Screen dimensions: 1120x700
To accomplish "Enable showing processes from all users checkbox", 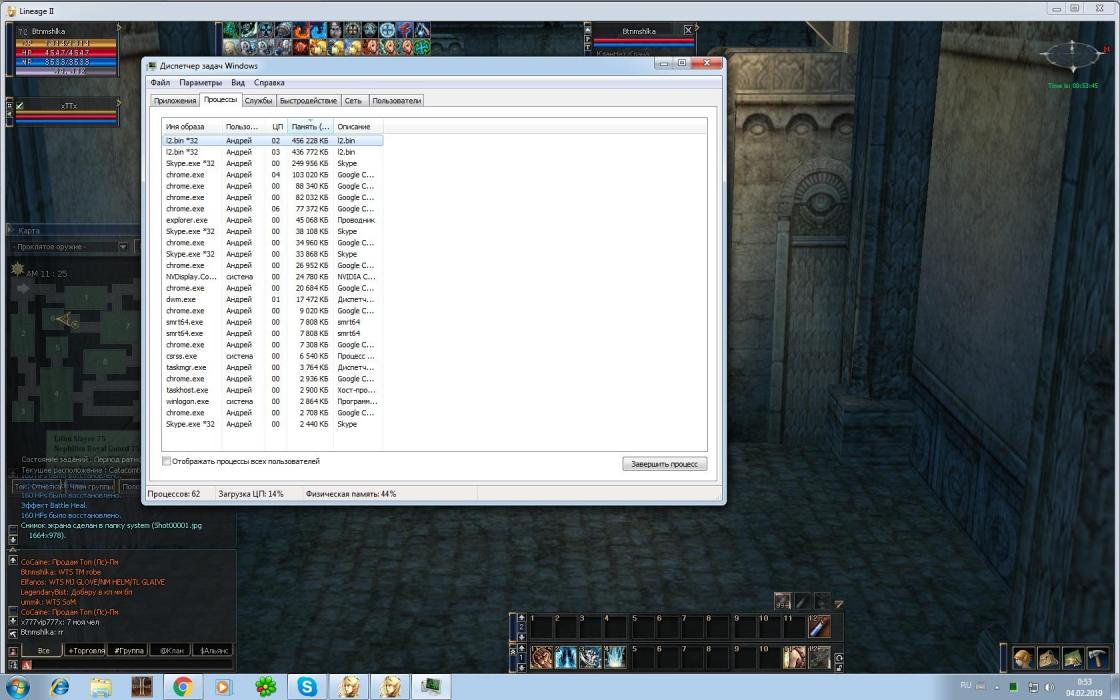I will click(x=167, y=462).
